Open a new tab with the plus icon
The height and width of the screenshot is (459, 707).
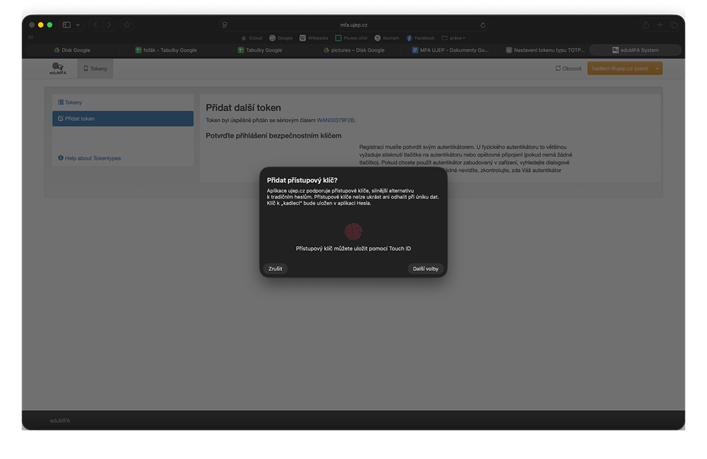click(x=660, y=25)
